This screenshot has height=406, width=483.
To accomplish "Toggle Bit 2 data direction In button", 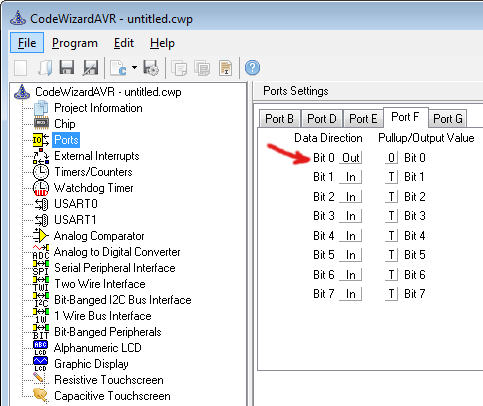I will 351,197.
